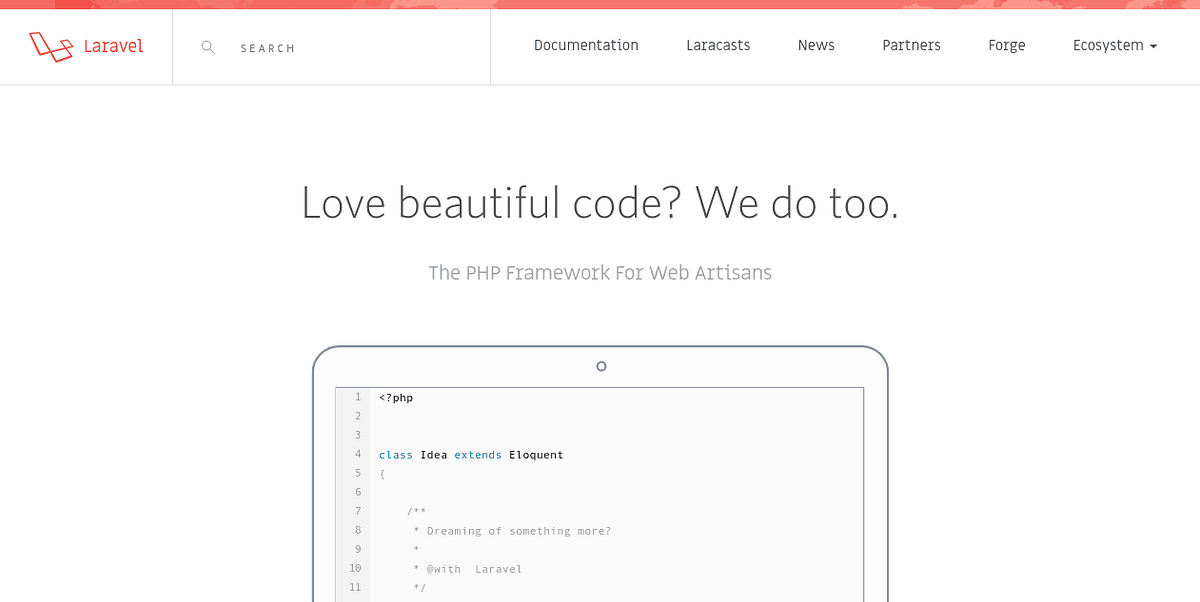The height and width of the screenshot is (602, 1200).
Task: Click '* Dreaming of something more?' comment
Action: [x=511, y=531]
